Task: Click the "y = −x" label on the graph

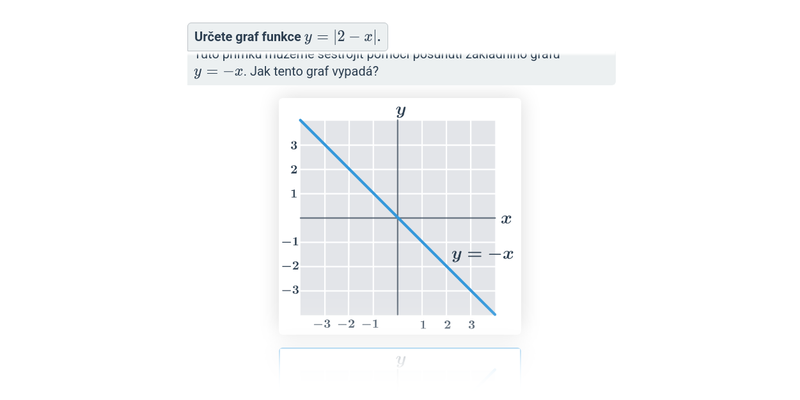Action: [x=482, y=255]
